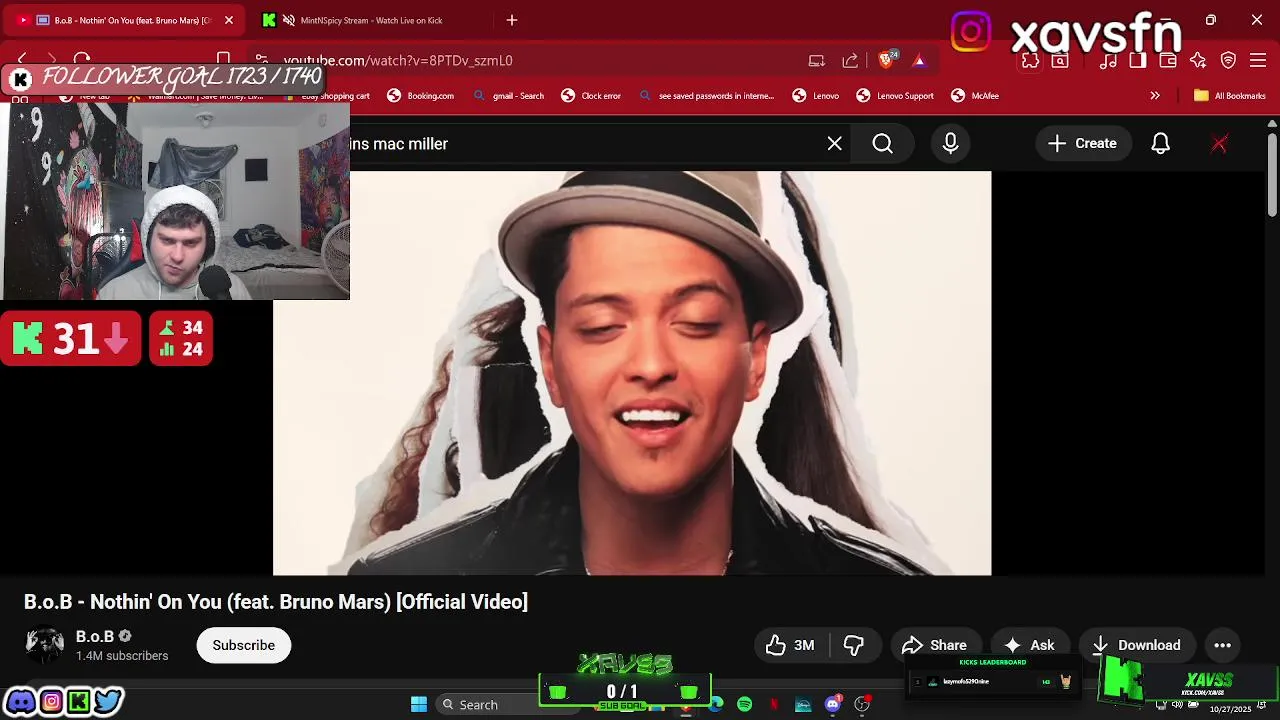Image resolution: width=1280 pixels, height=720 pixels.
Task: Start voice search with the microphone icon
Action: pyautogui.click(x=950, y=144)
